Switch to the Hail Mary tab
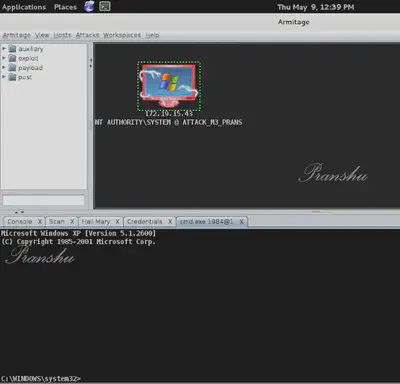This screenshot has width=400, height=384. click(x=96, y=221)
